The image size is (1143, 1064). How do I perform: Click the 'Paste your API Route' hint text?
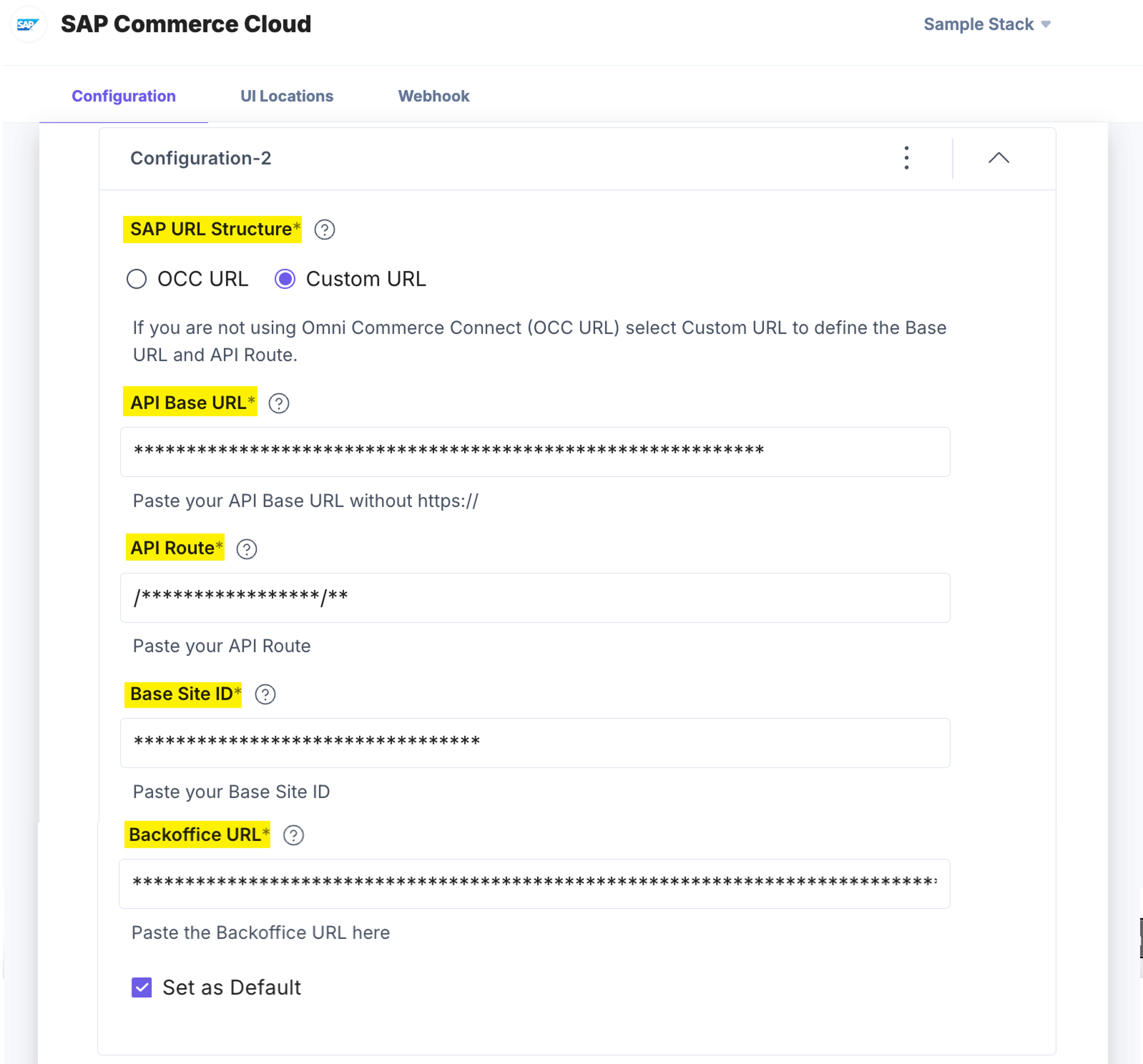(x=222, y=646)
